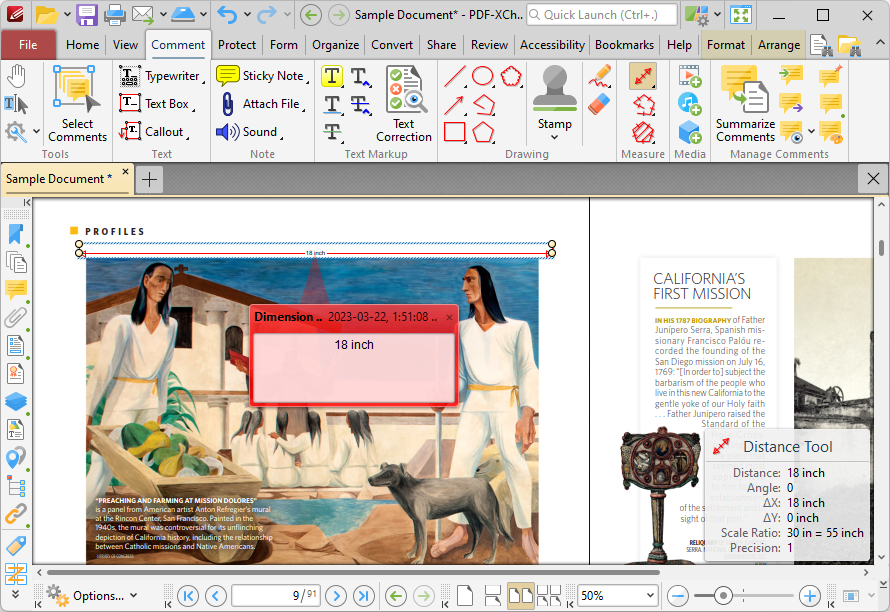Select the Rectangle drawing tool
The width and height of the screenshot is (890, 612).
[455, 132]
